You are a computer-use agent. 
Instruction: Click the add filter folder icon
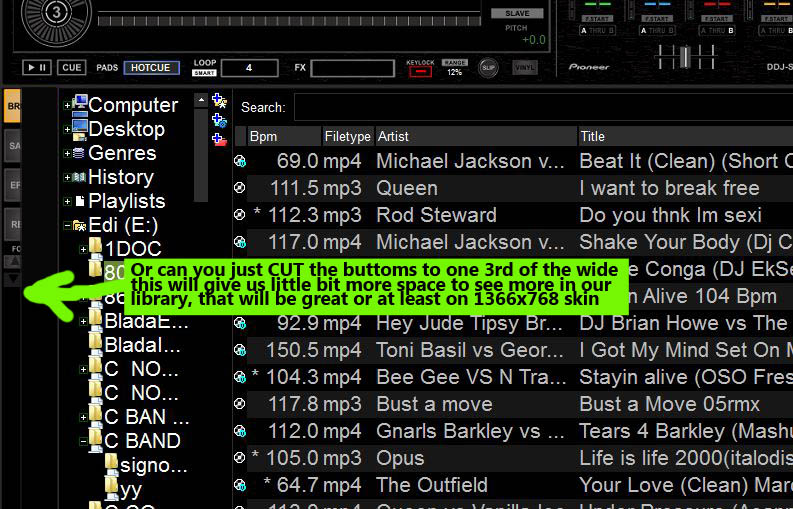point(219,120)
